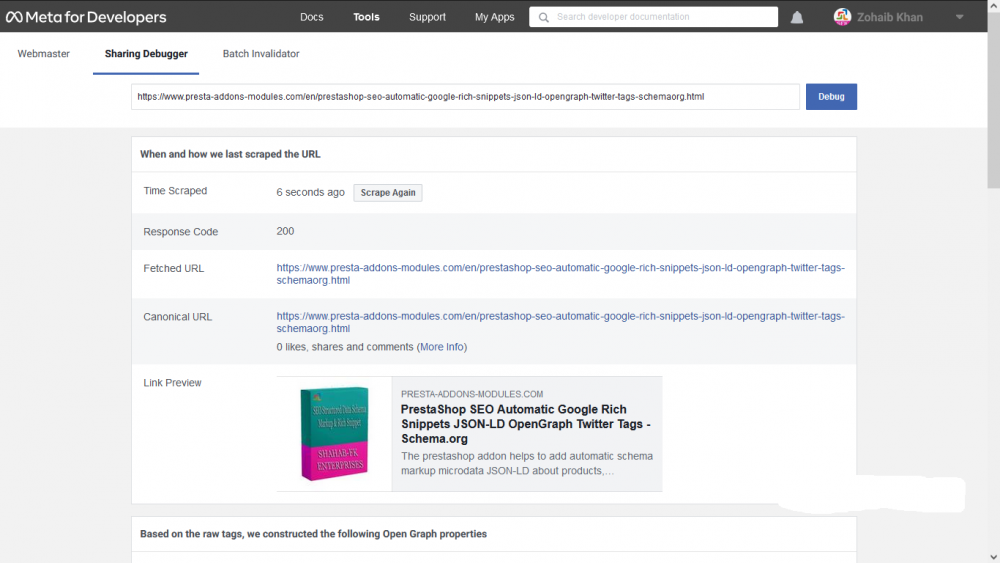Open the Fetched URL link
Viewport: 1000px width, 563px height.
click(x=560, y=274)
